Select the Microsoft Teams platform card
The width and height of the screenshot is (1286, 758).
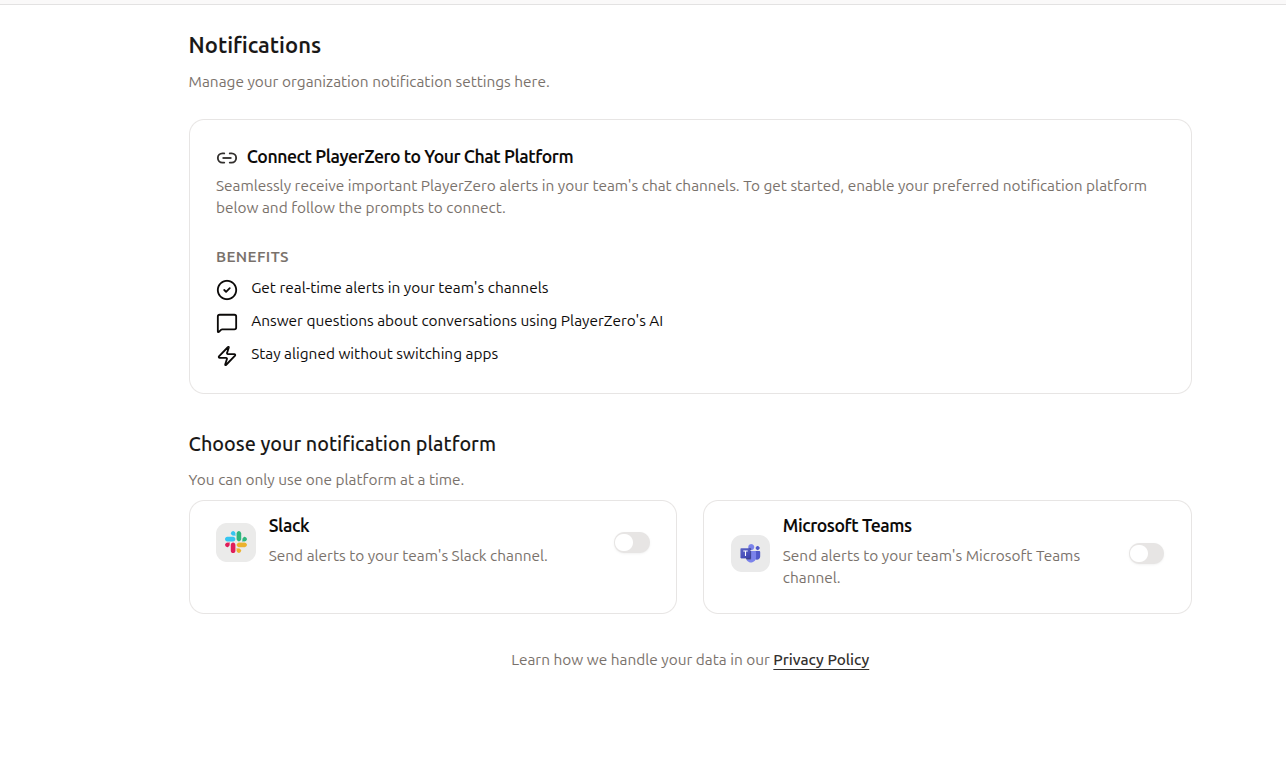pos(947,556)
